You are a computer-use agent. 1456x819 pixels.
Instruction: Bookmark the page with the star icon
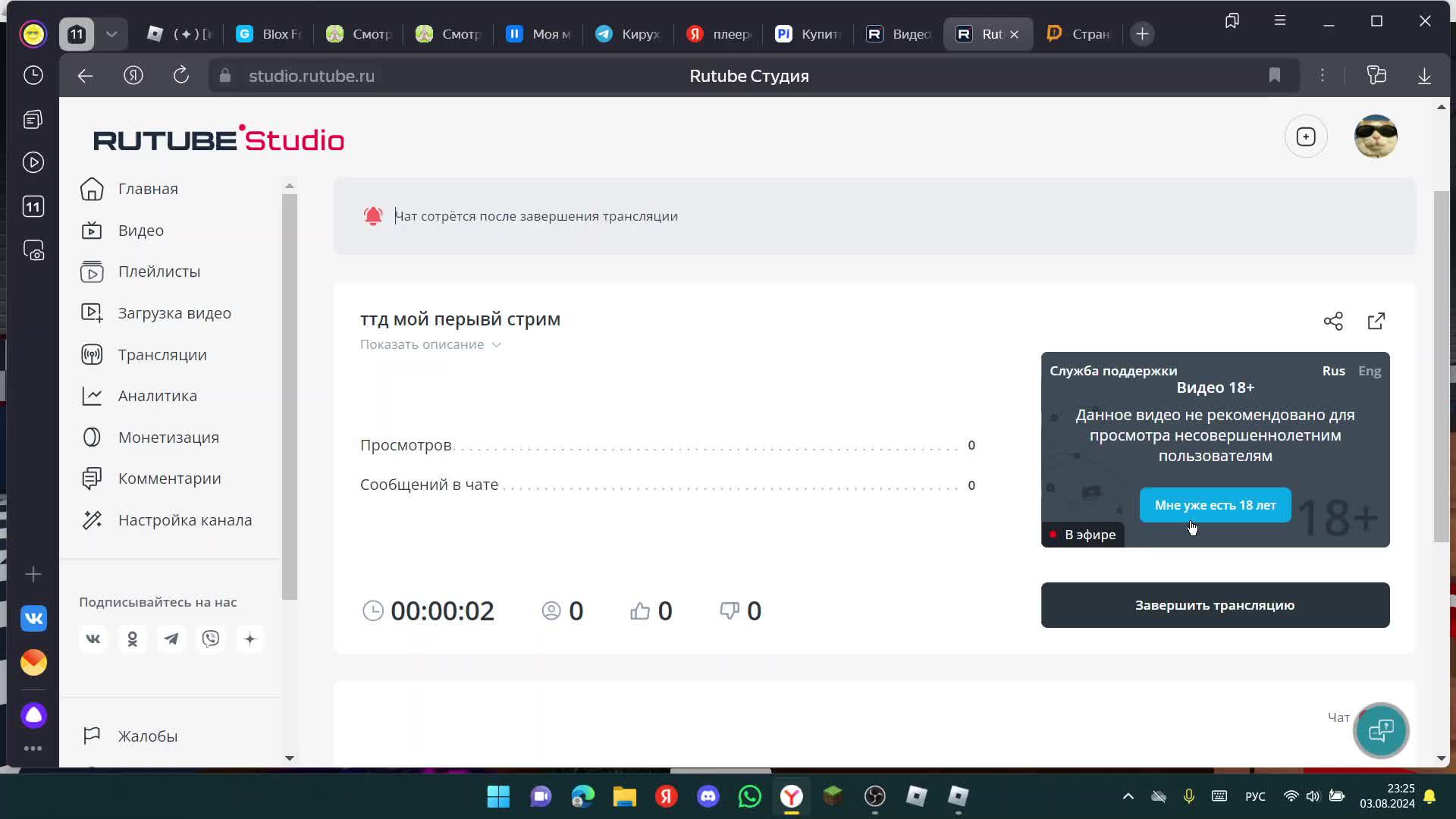pyautogui.click(x=1275, y=75)
